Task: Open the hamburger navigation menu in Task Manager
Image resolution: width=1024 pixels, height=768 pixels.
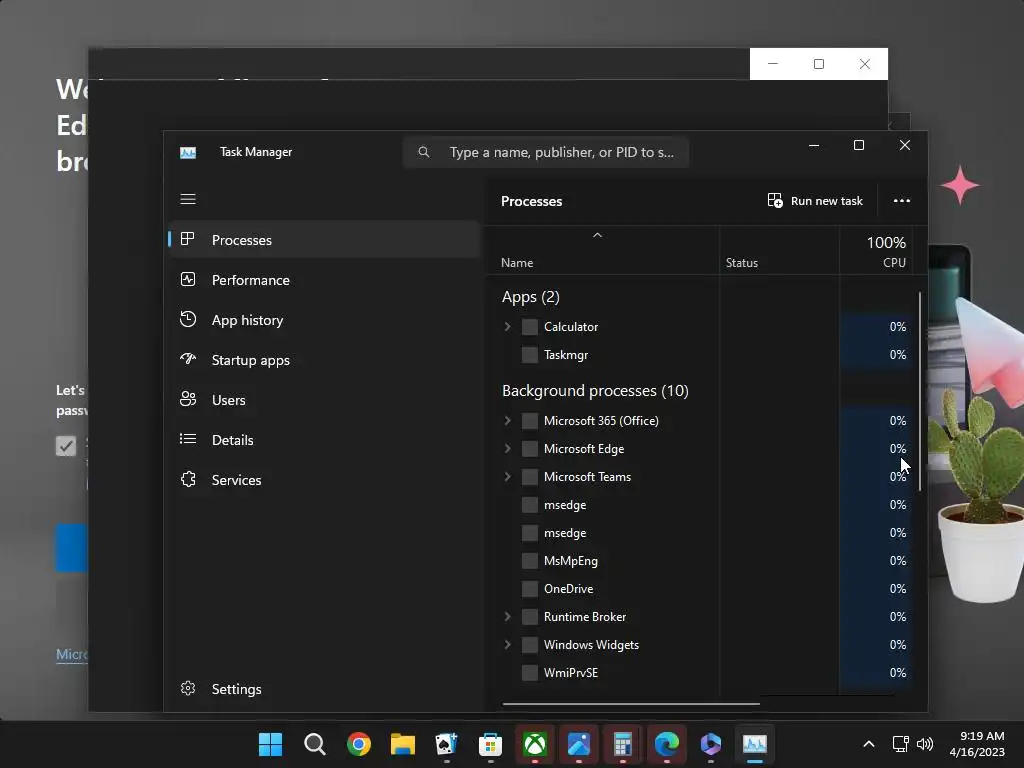Action: [x=188, y=199]
